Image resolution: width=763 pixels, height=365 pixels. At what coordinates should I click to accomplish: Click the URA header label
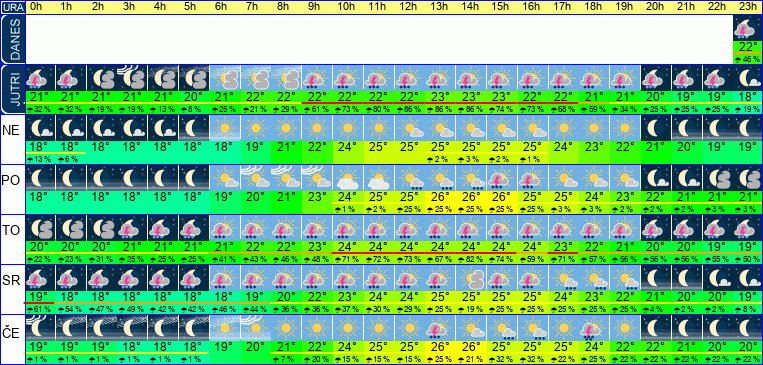(x=12, y=7)
